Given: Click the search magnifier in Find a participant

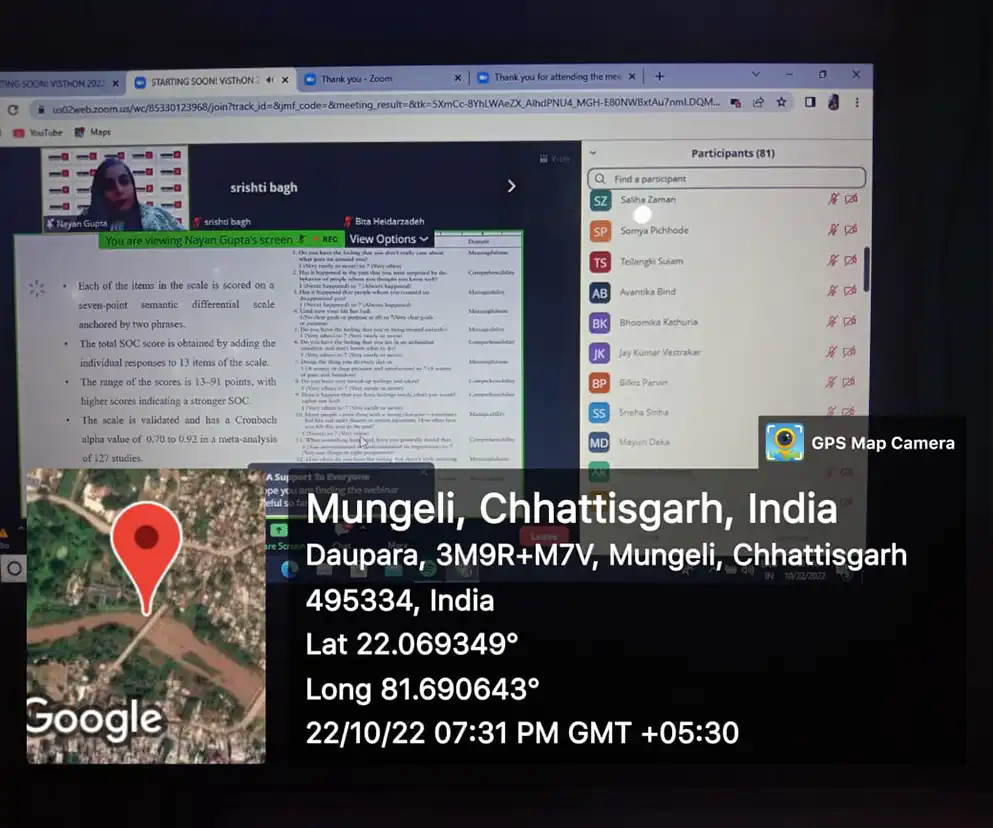Looking at the screenshot, I should click(600, 179).
